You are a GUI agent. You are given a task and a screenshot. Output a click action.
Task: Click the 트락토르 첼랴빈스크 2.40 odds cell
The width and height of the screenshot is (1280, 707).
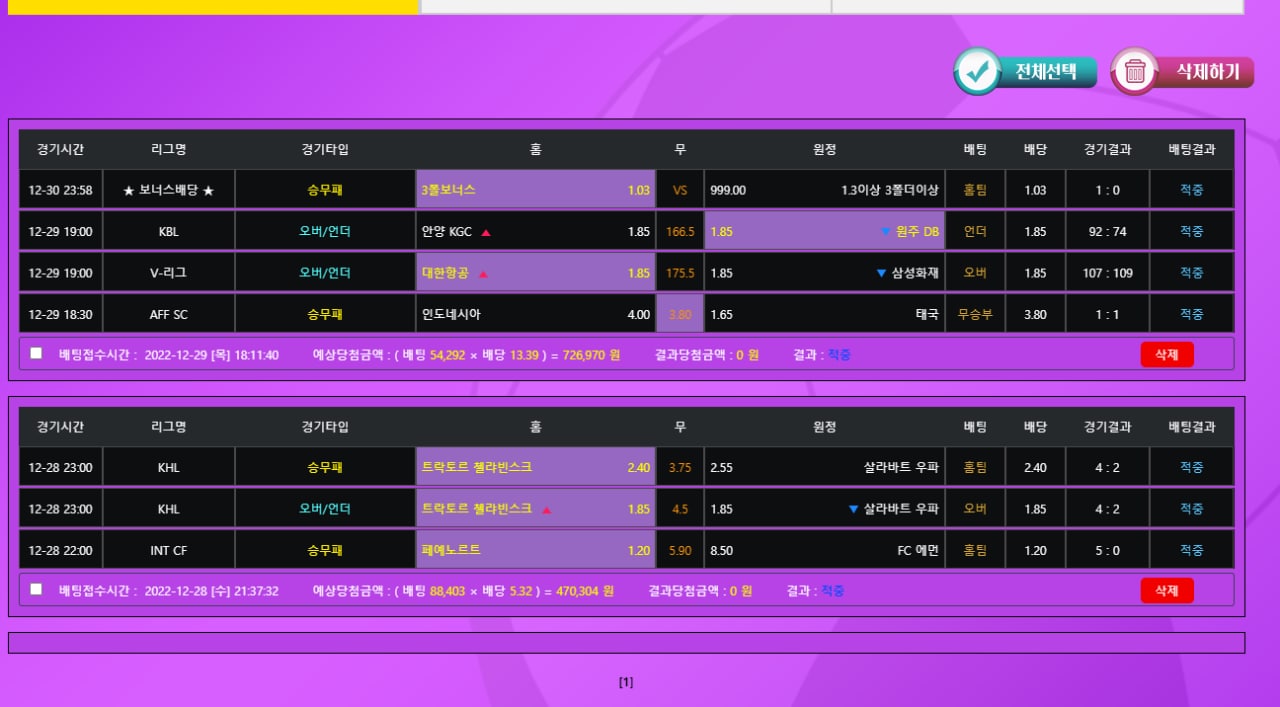click(535, 467)
